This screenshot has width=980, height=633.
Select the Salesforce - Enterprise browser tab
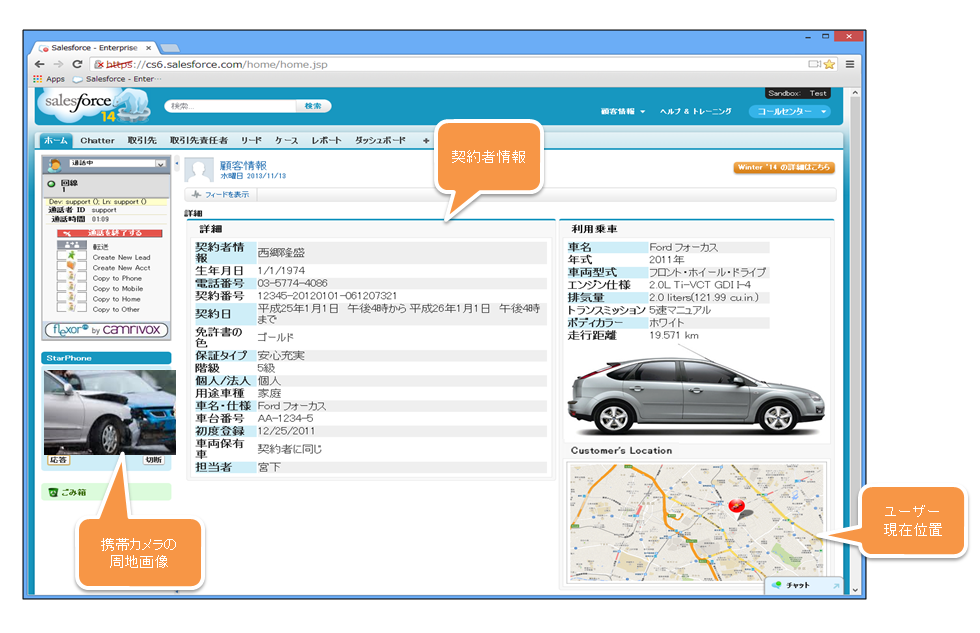(x=94, y=47)
